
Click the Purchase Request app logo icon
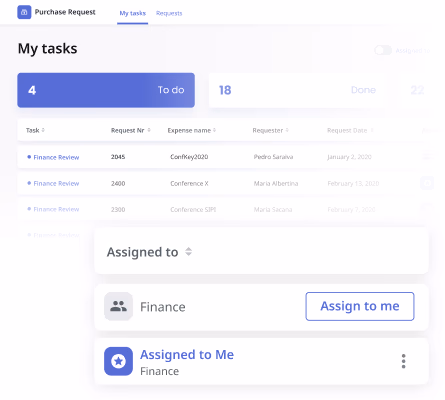(24, 12)
